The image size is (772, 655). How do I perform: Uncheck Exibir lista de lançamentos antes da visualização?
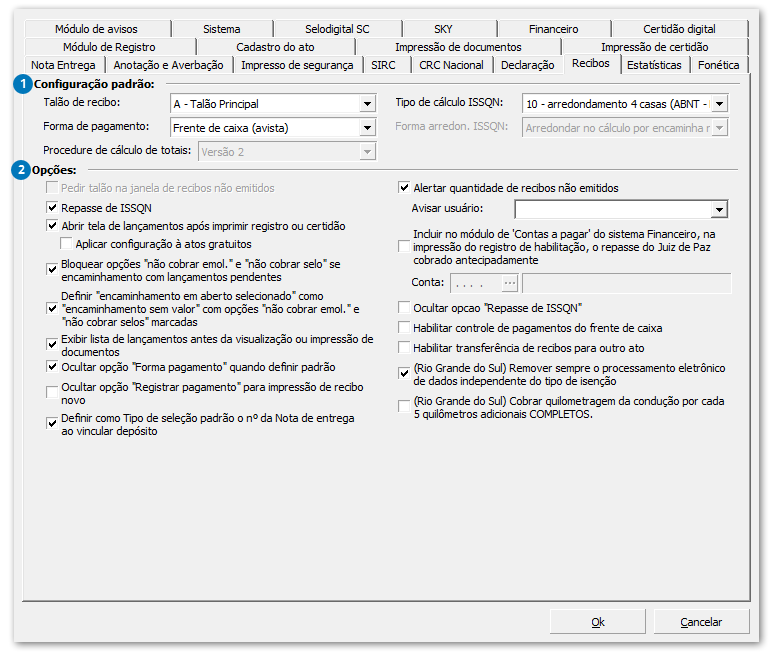(52, 345)
